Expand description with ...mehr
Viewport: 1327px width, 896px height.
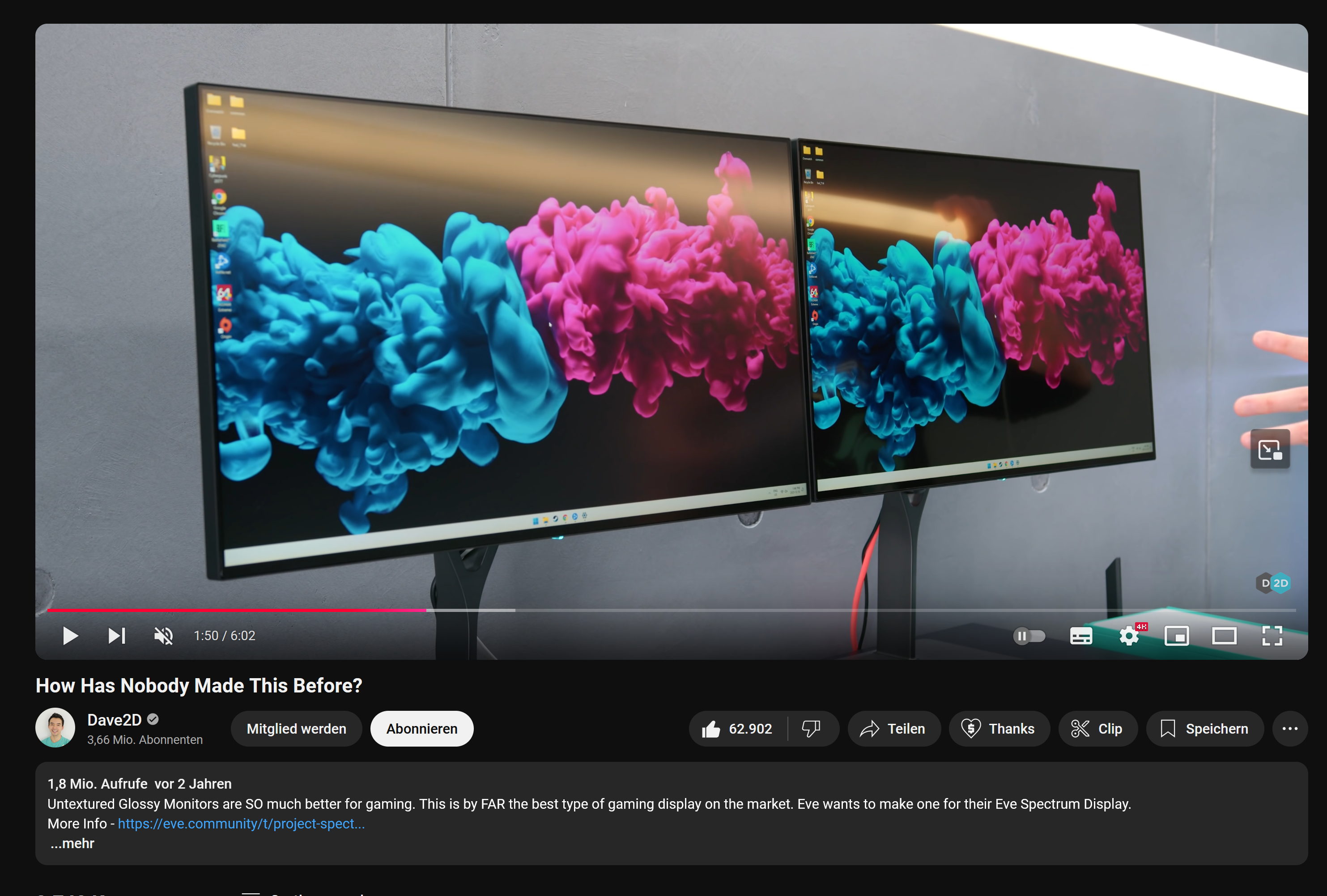point(72,844)
